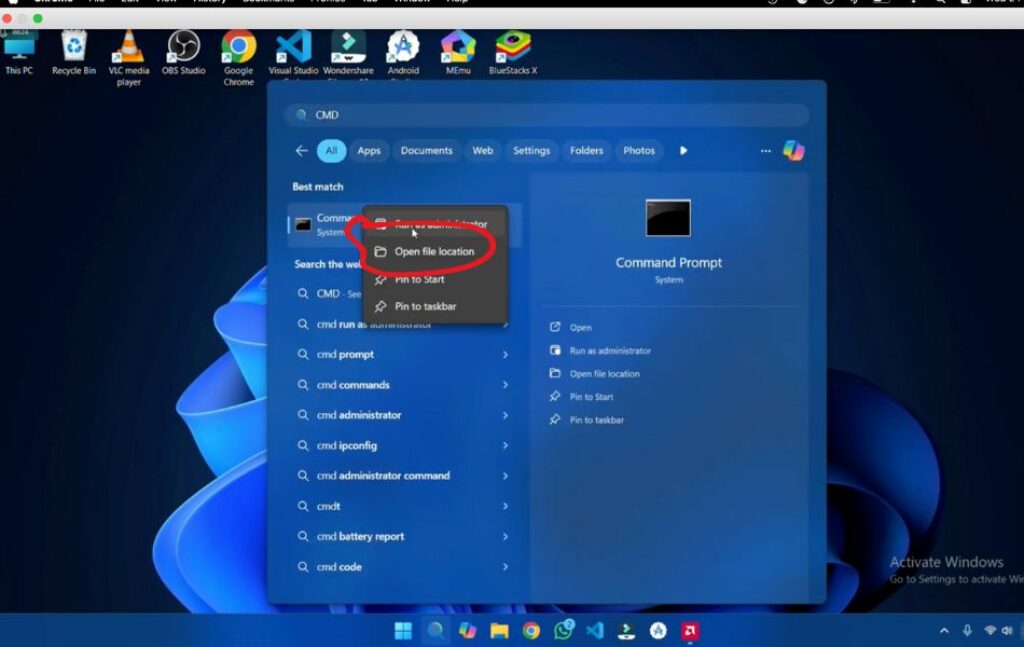Launch VLC media player shortcut

click(129, 59)
